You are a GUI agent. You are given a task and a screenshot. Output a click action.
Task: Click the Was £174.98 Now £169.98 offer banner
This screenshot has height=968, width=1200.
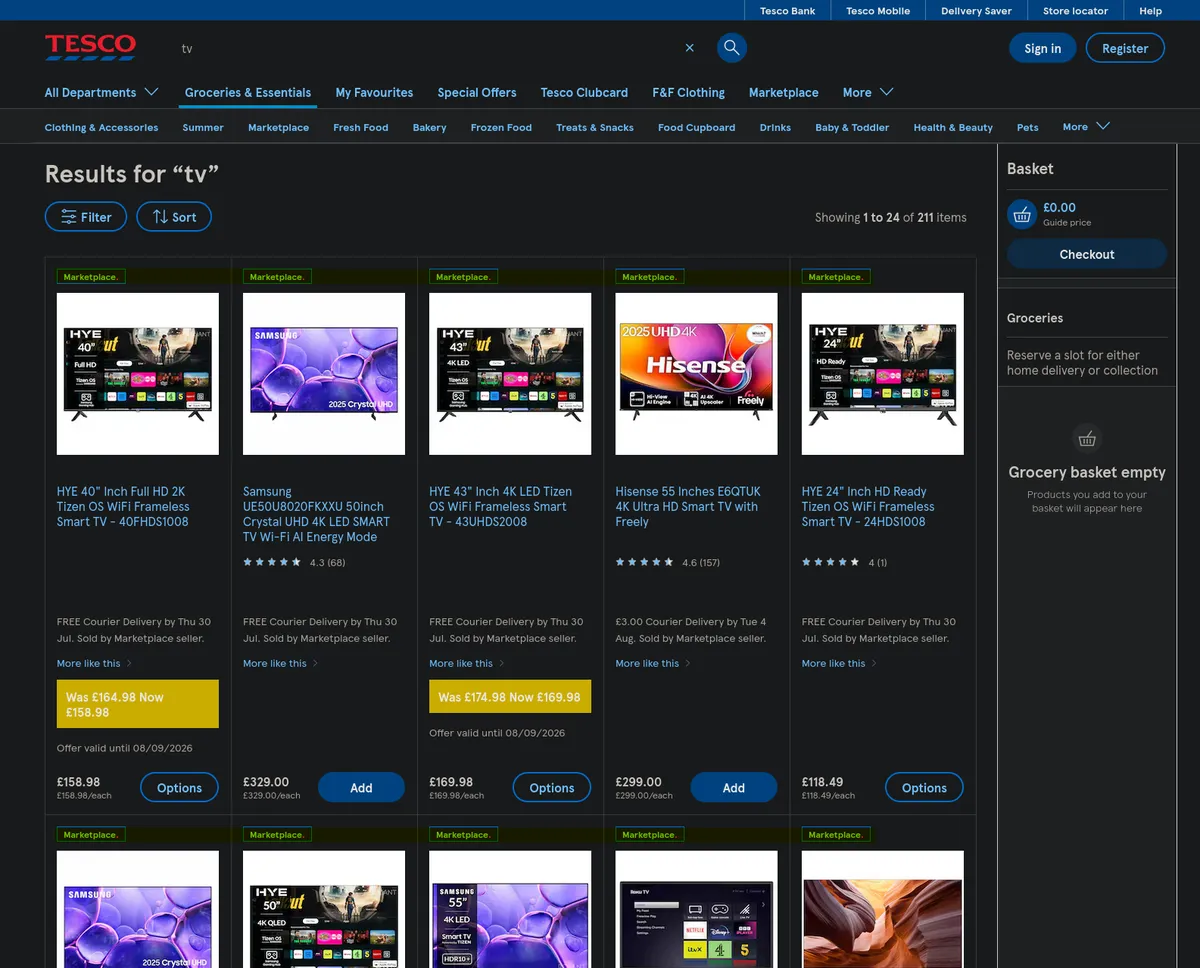pos(510,697)
